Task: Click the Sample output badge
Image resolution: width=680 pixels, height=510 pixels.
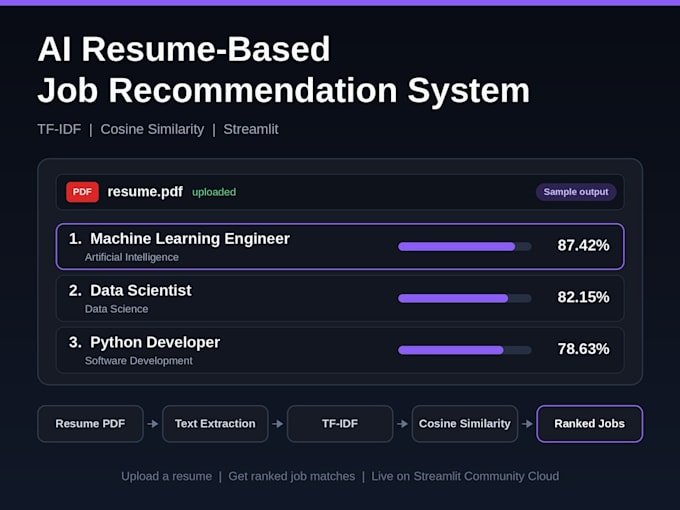Action: [x=576, y=192]
